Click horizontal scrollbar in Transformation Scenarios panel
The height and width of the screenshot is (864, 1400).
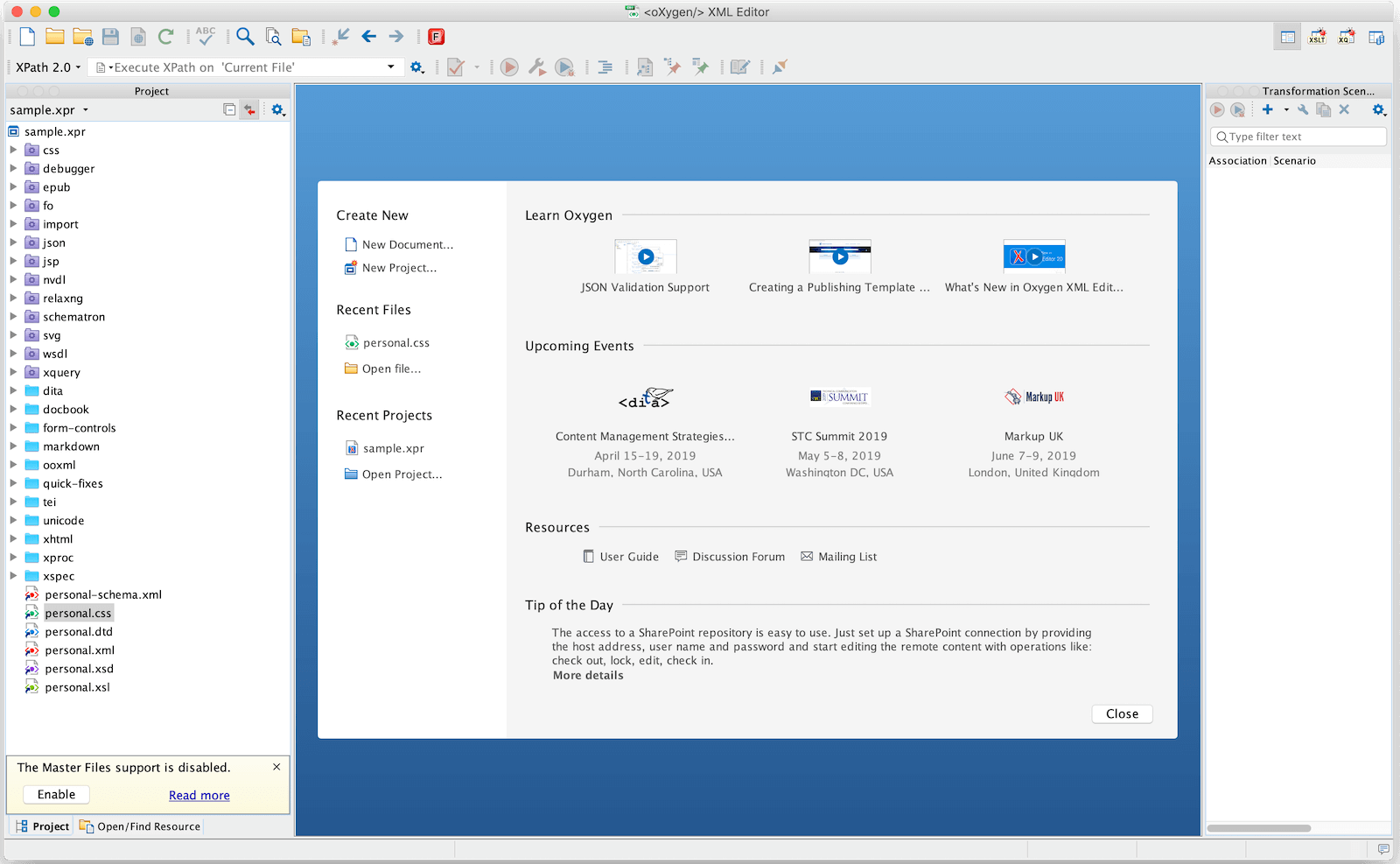pos(1258,828)
